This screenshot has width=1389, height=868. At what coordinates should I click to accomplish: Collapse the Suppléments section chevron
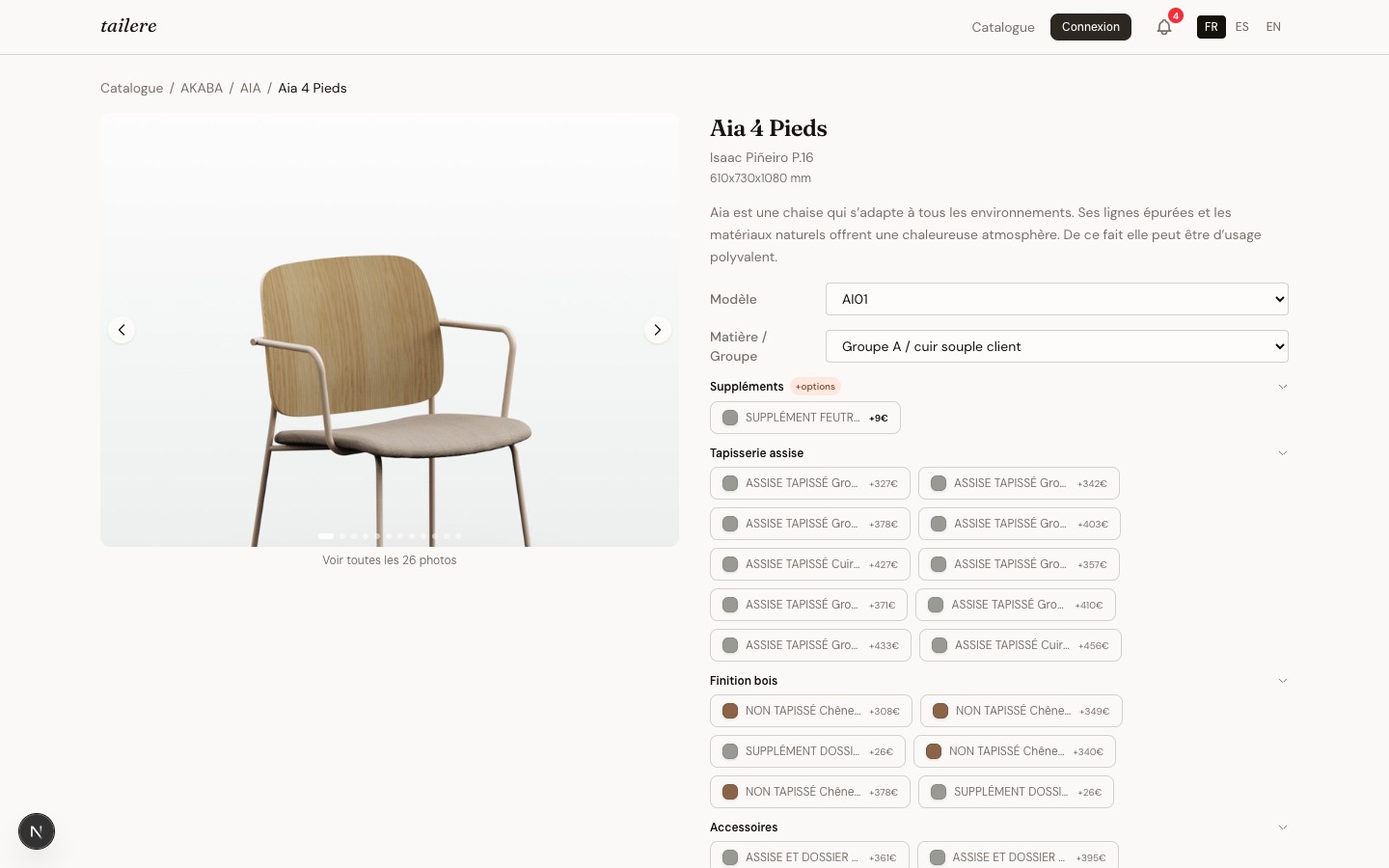pos(1283,387)
